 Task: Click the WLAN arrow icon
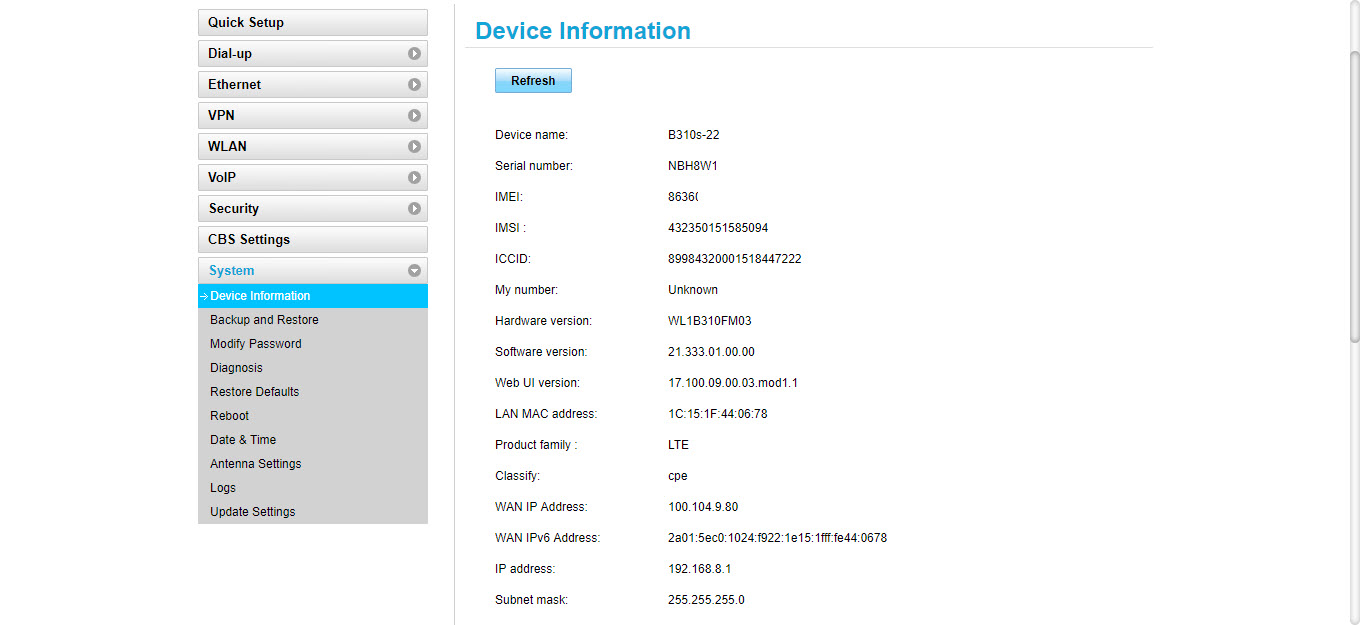click(x=414, y=147)
